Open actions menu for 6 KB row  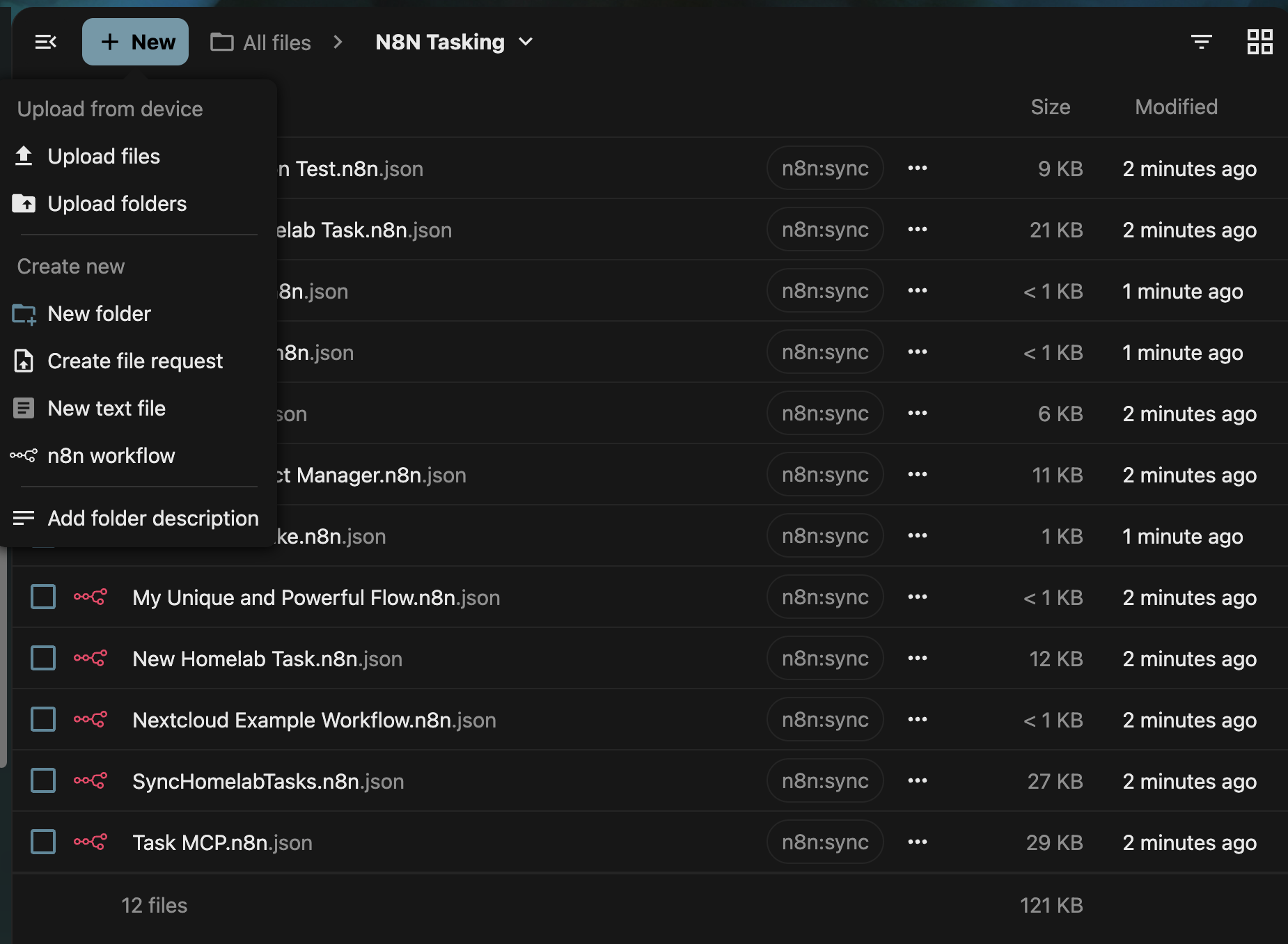pyautogui.click(x=918, y=413)
